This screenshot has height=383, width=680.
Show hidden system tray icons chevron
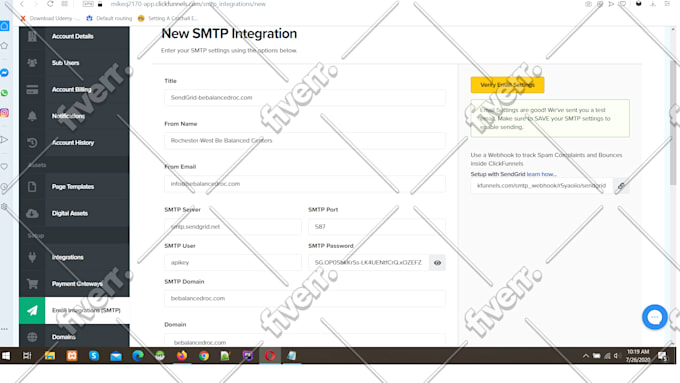tap(585, 356)
